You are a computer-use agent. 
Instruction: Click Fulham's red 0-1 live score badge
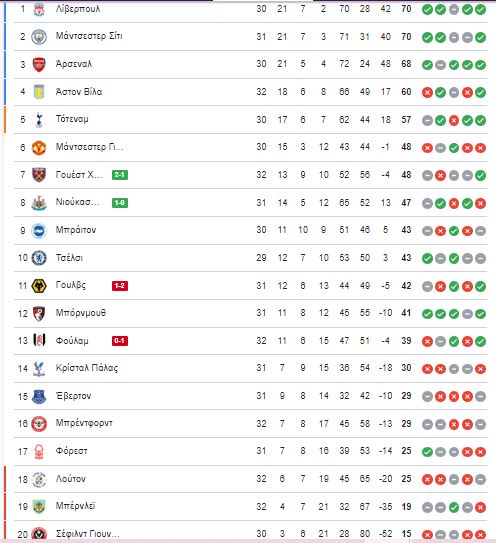coord(120,341)
